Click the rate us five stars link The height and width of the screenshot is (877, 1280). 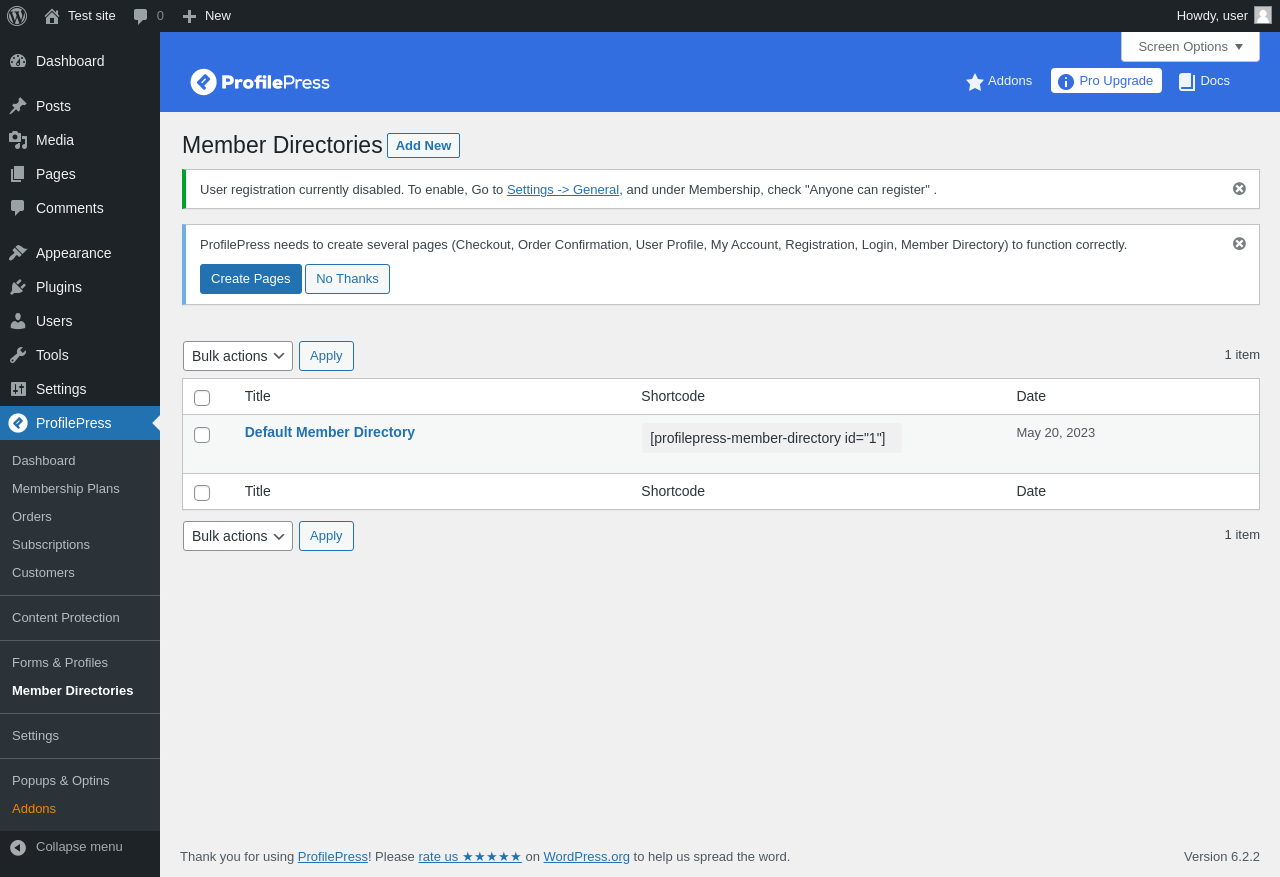(x=470, y=857)
